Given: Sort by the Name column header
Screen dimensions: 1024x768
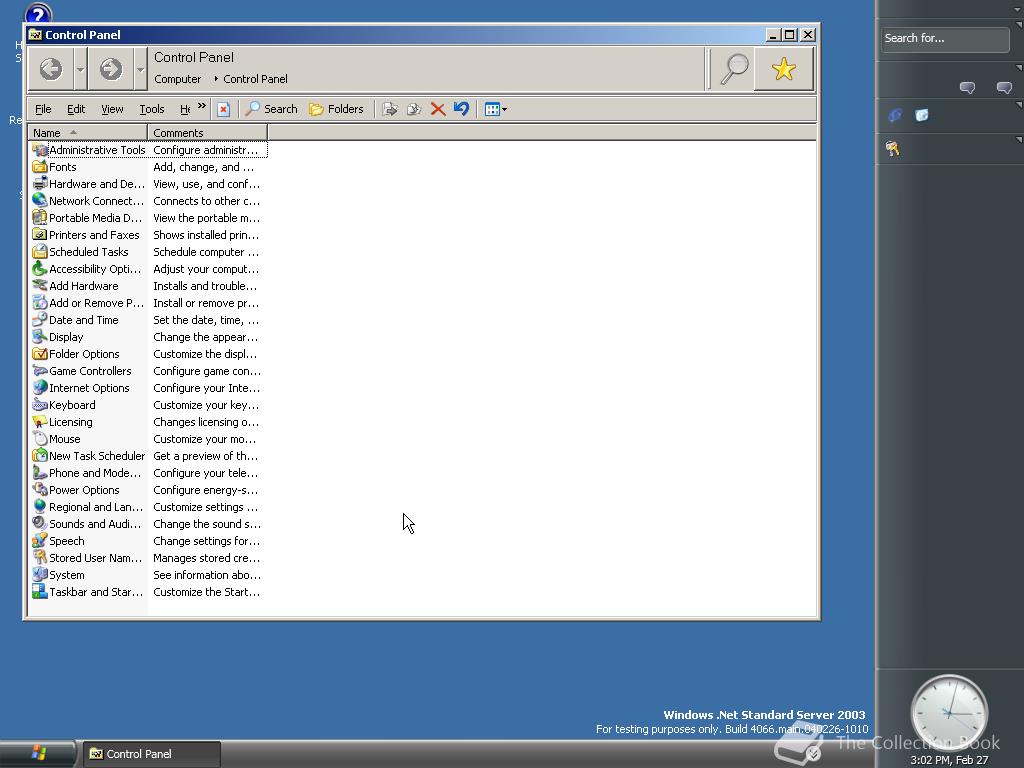Looking at the screenshot, I should pos(88,133).
